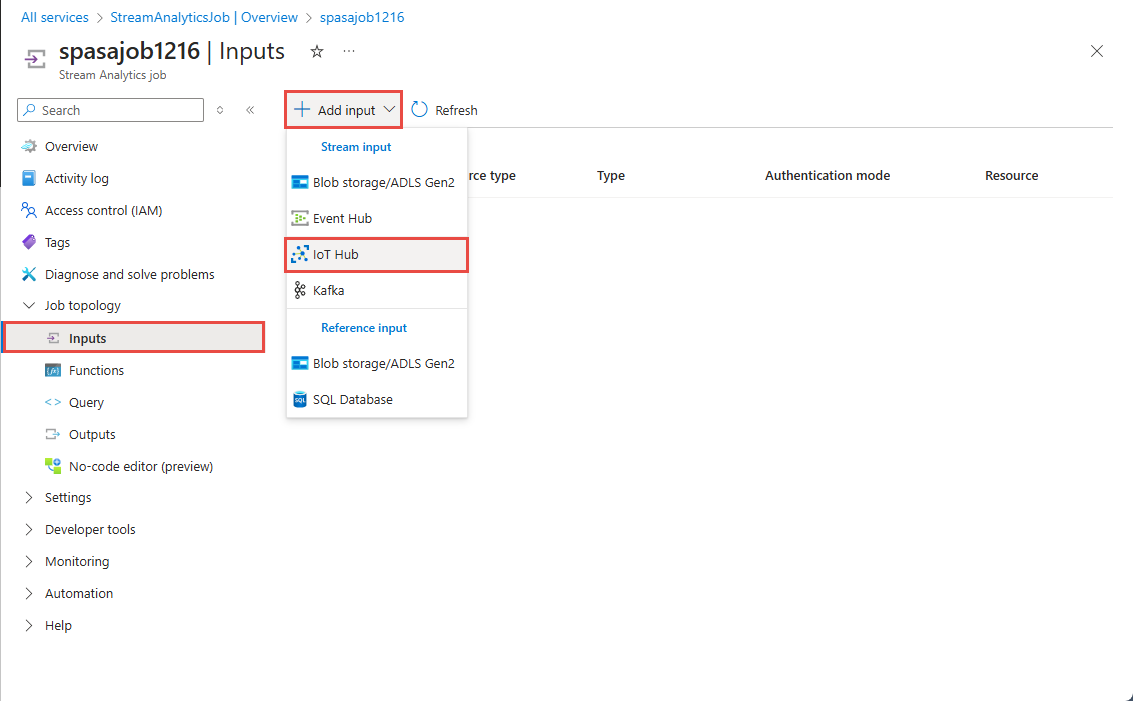Expand the Developer tools section
The image size is (1133, 701).
[x=29, y=530]
